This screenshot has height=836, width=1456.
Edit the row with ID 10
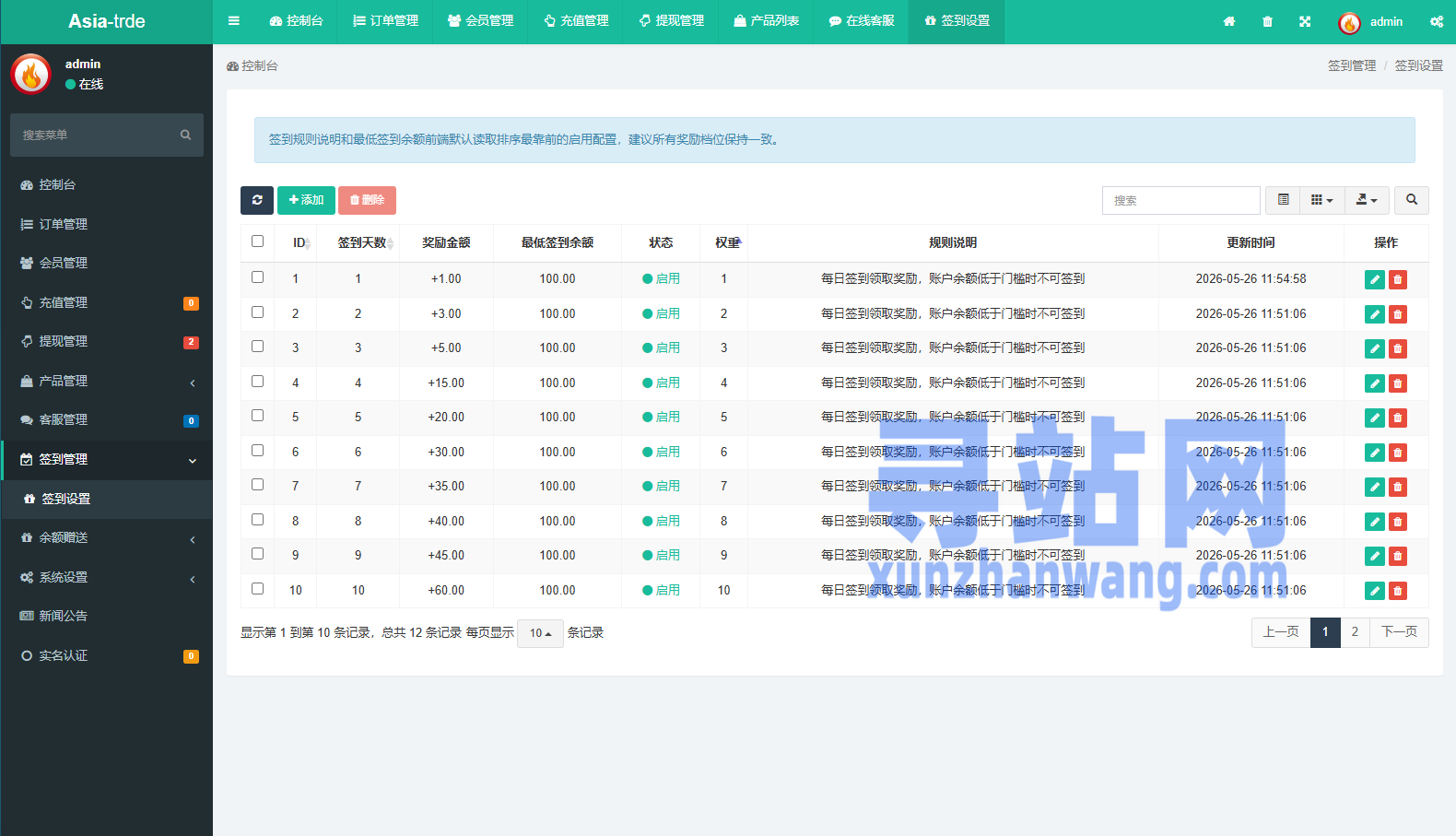coord(1375,591)
